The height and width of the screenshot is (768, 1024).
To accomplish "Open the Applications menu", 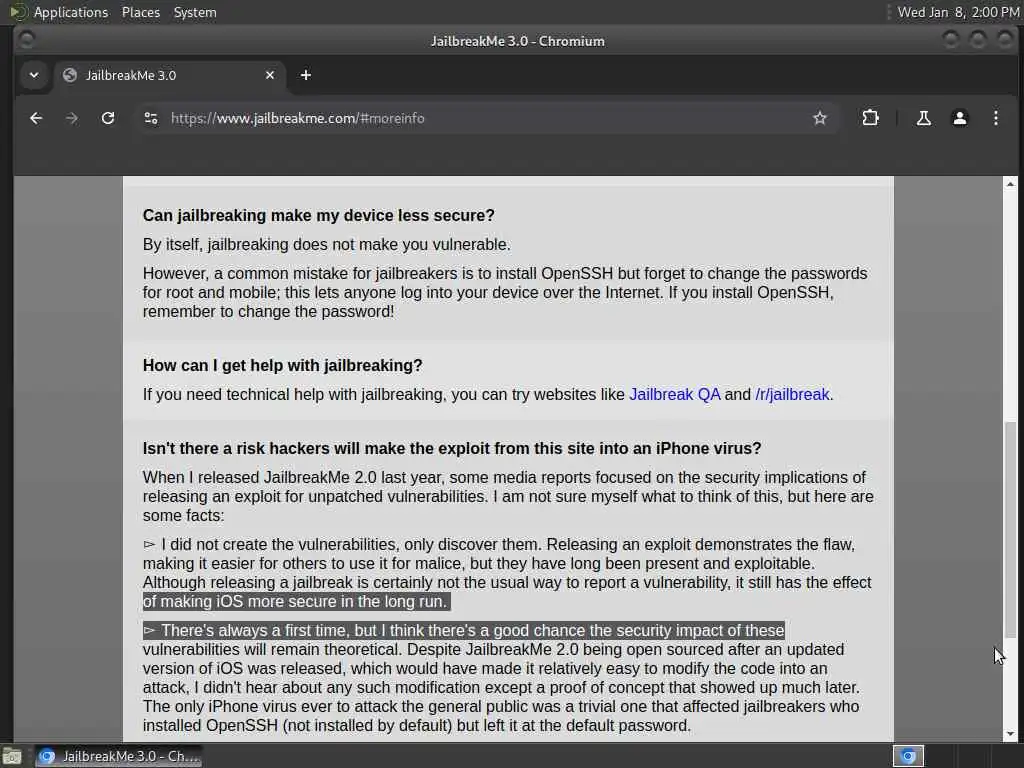I will point(71,12).
